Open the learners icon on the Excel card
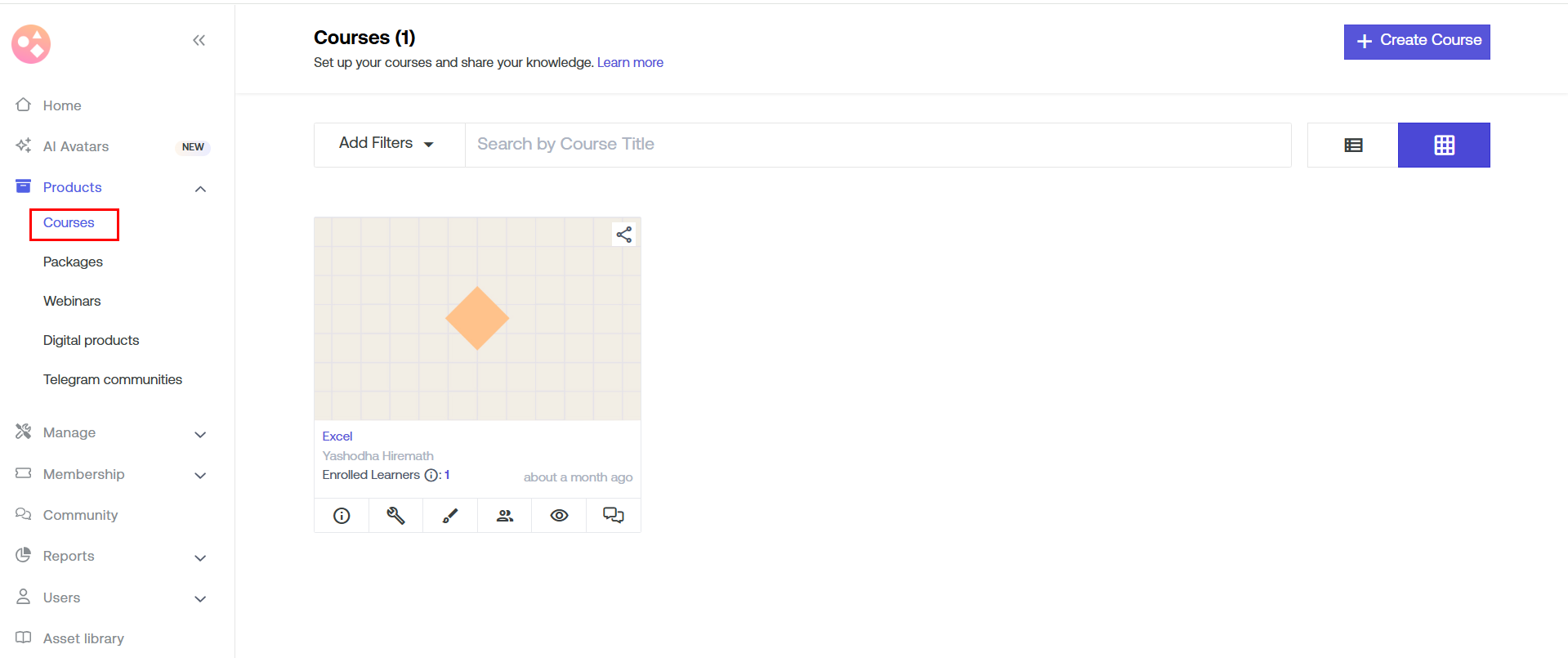Image resolution: width=1568 pixels, height=658 pixels. point(505,516)
